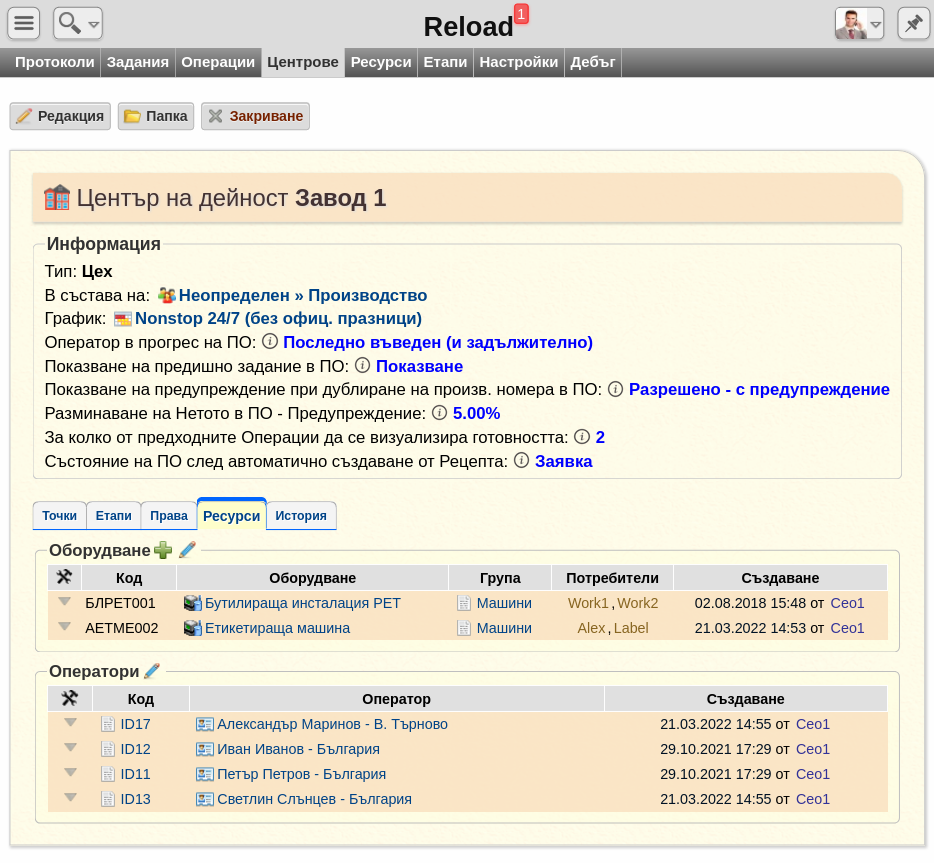Click the pin icon in header
The height and width of the screenshot is (863, 934).
(x=913, y=23)
